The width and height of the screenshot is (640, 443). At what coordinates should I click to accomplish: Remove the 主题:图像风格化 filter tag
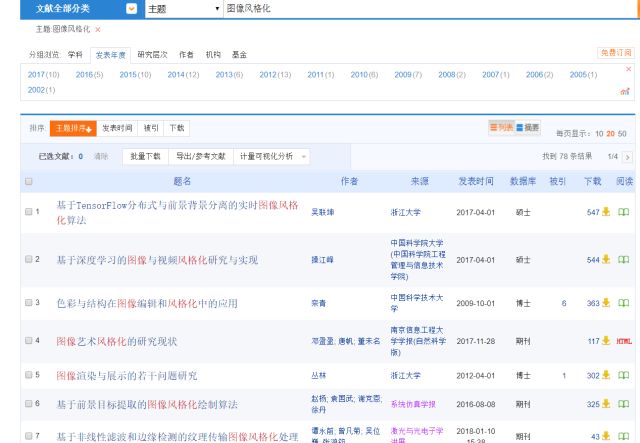click(98, 29)
